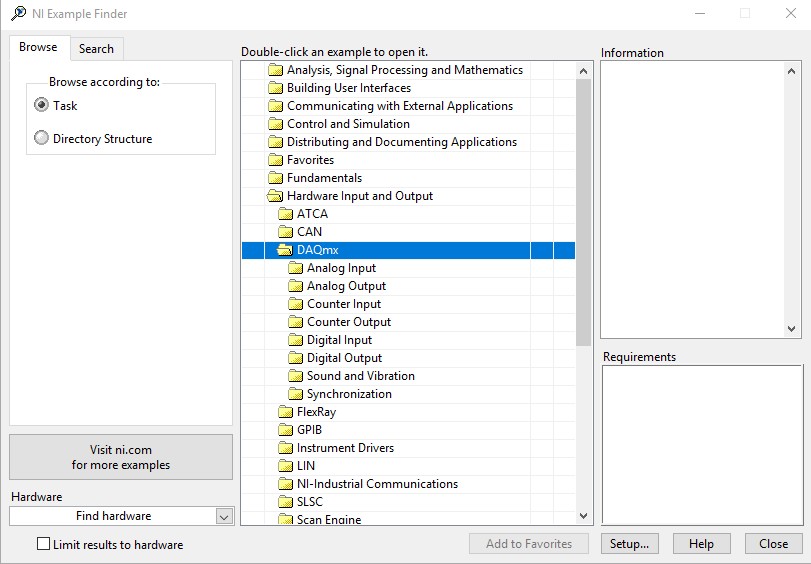Click the Help button

701,544
